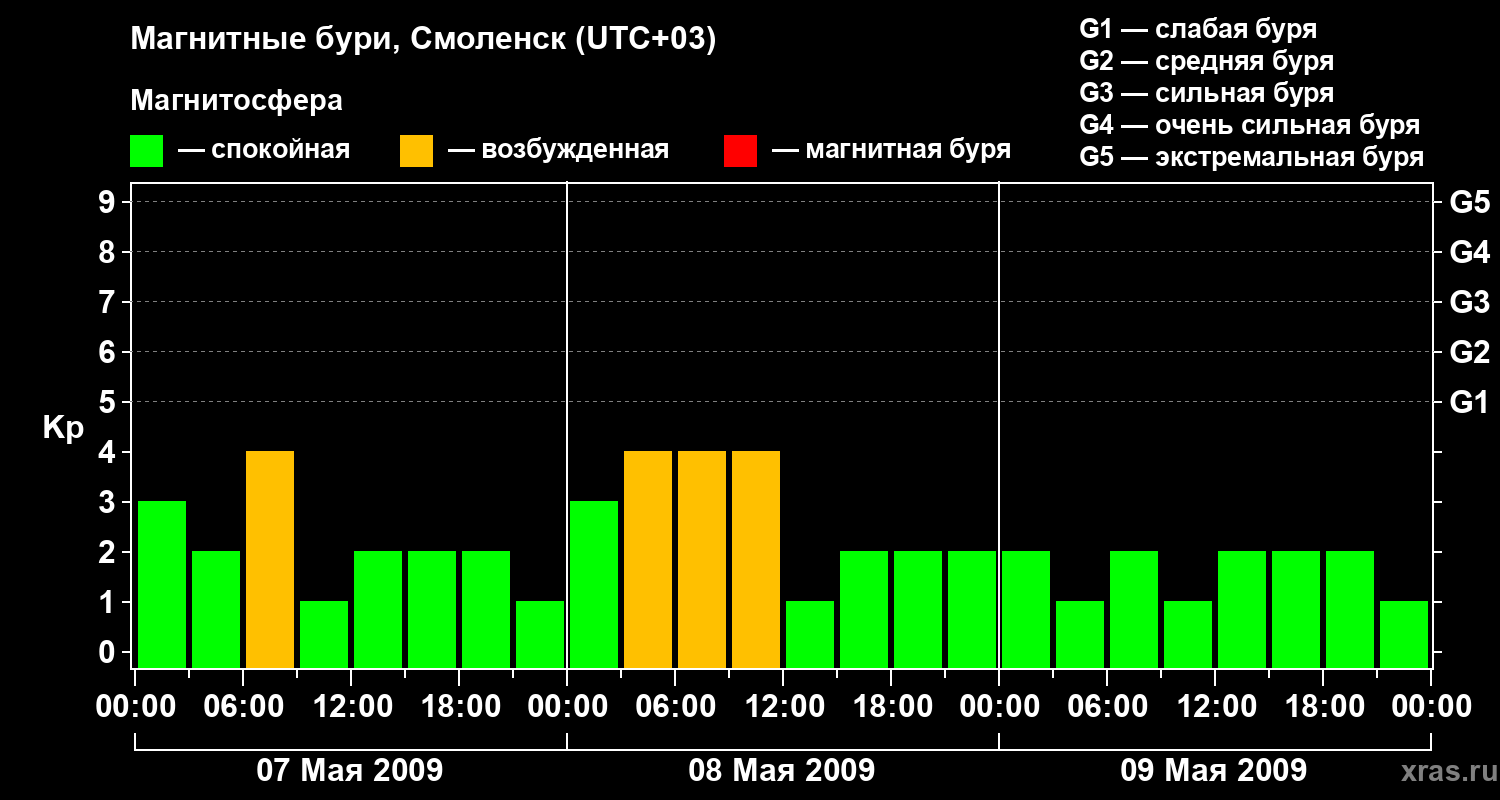Select the Kp 3 green bar on 08 May
Image resolution: width=1500 pixels, height=800 pixels.
pyautogui.click(x=594, y=584)
